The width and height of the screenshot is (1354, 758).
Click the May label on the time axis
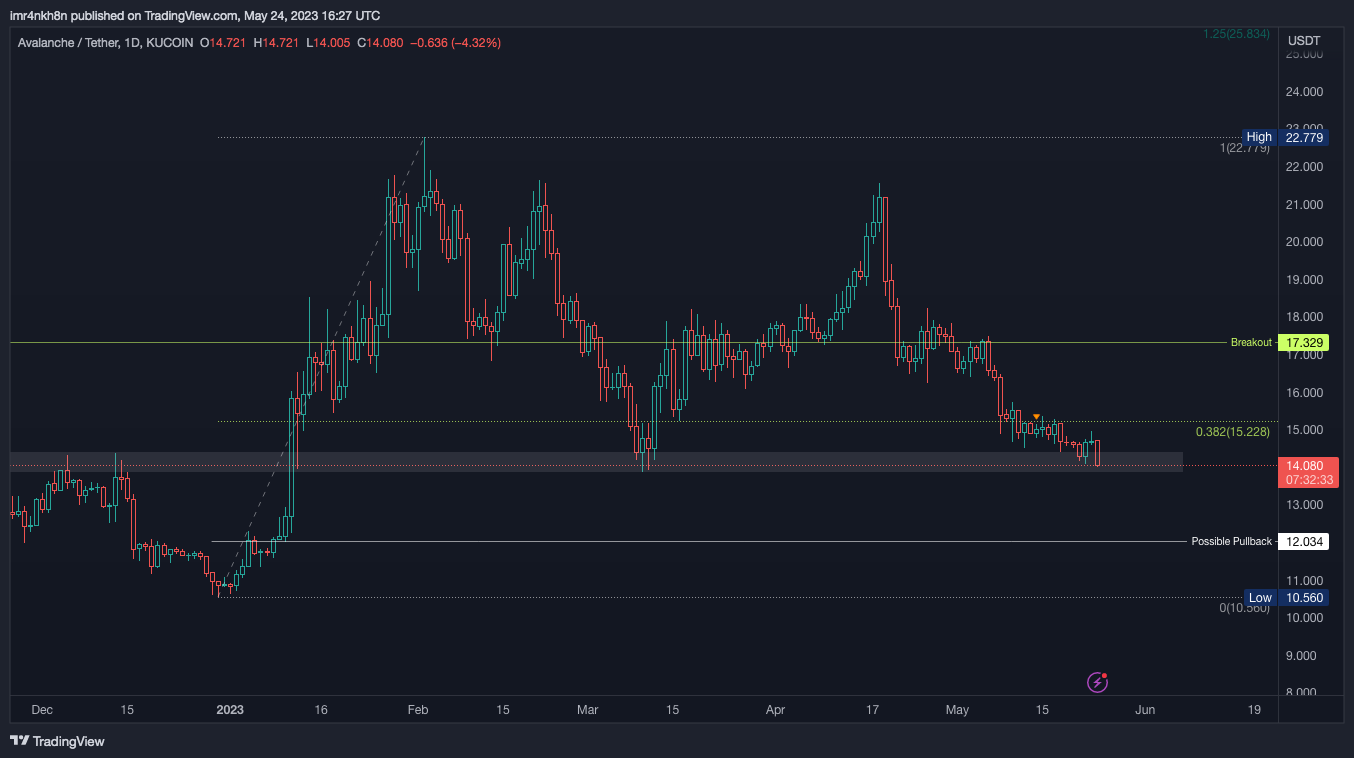[x=957, y=710]
